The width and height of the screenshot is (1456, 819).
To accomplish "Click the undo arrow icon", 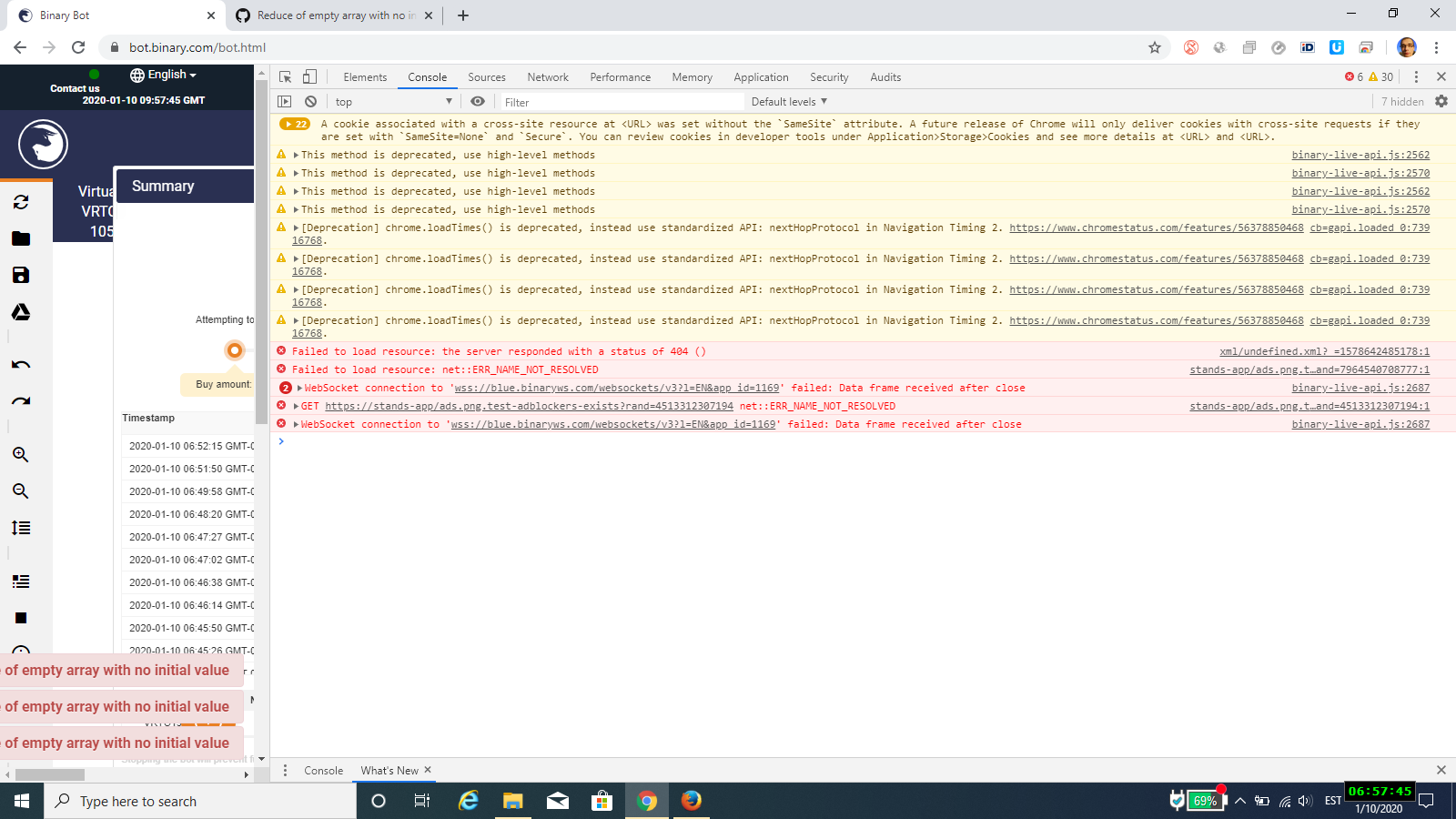I will [21, 365].
